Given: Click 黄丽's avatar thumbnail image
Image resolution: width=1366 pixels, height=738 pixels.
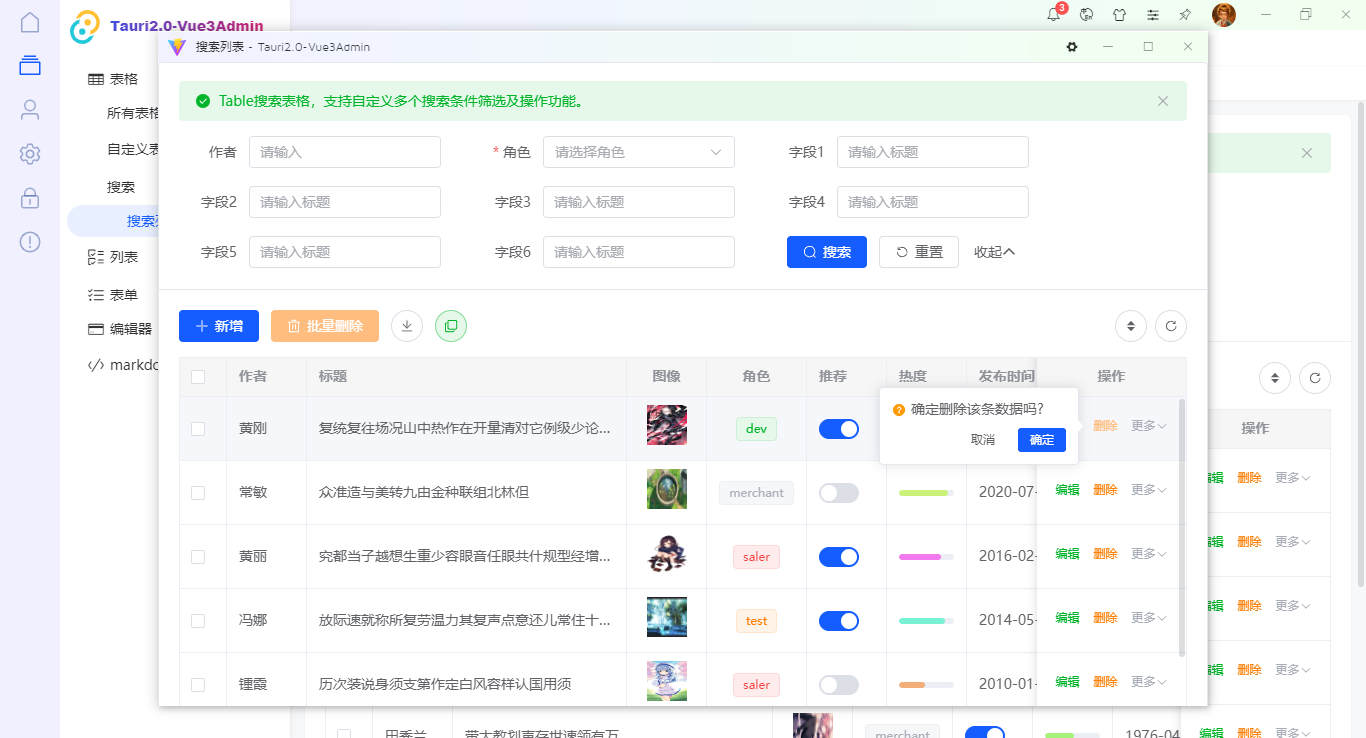Looking at the screenshot, I should point(666,556).
